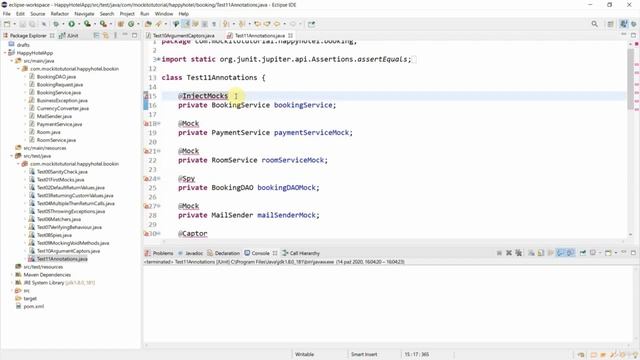
Task: Open the dropdown arrow beside Run button
Action: click(79, 24)
